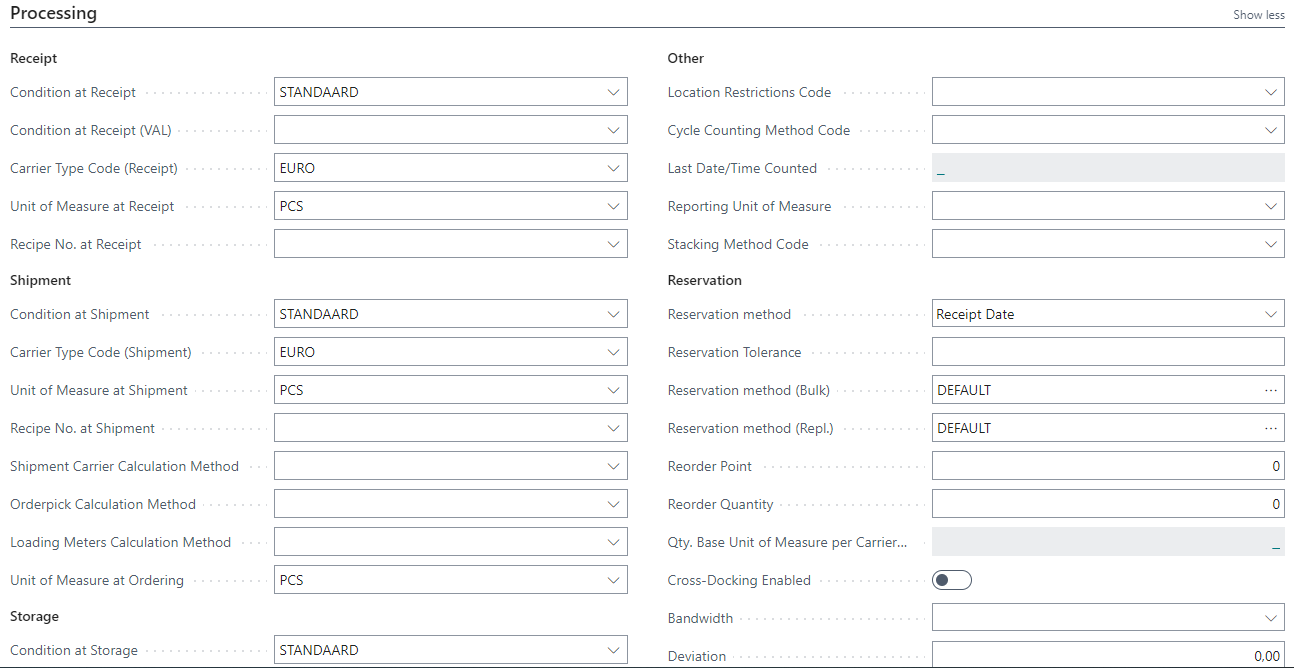1294x668 pixels.
Task: Open the Loading Meters Calculation Method dropdown
Action: 614,541
